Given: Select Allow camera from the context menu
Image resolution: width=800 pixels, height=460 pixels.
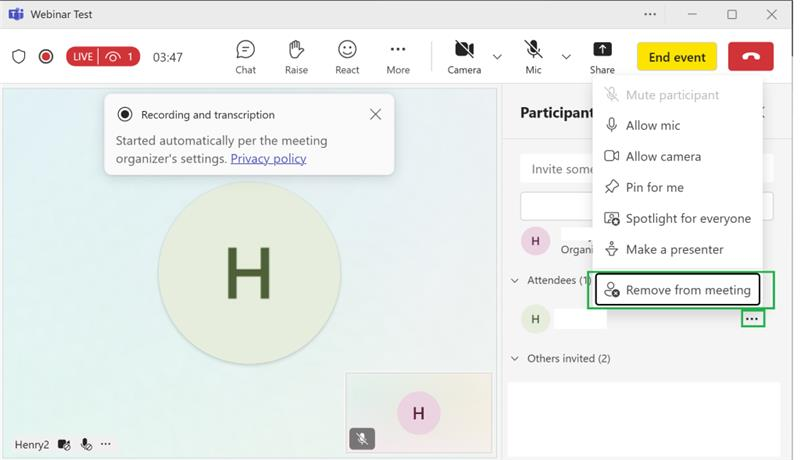Looking at the screenshot, I should [x=678, y=157].
